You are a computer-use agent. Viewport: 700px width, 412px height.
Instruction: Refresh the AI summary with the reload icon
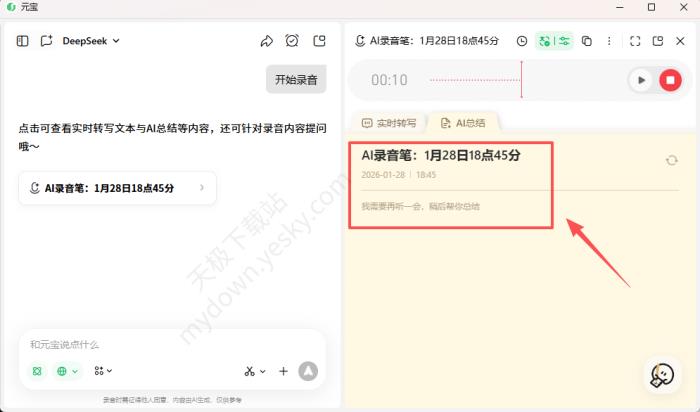tap(672, 160)
